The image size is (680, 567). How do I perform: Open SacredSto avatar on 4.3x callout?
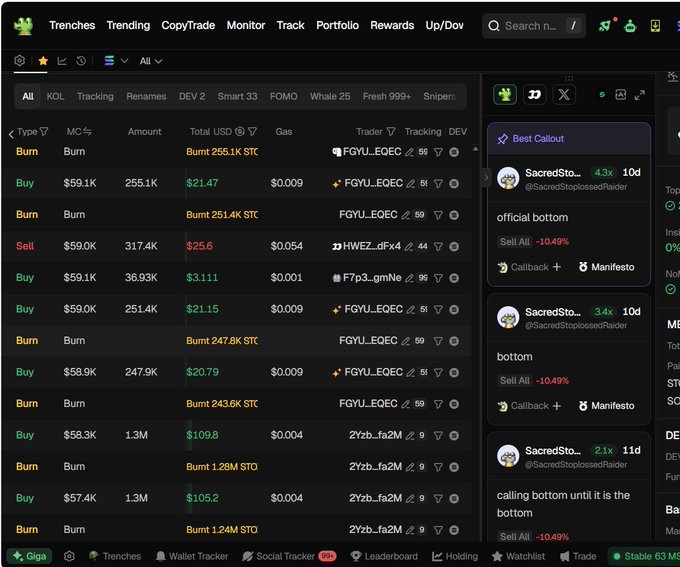tap(508, 178)
